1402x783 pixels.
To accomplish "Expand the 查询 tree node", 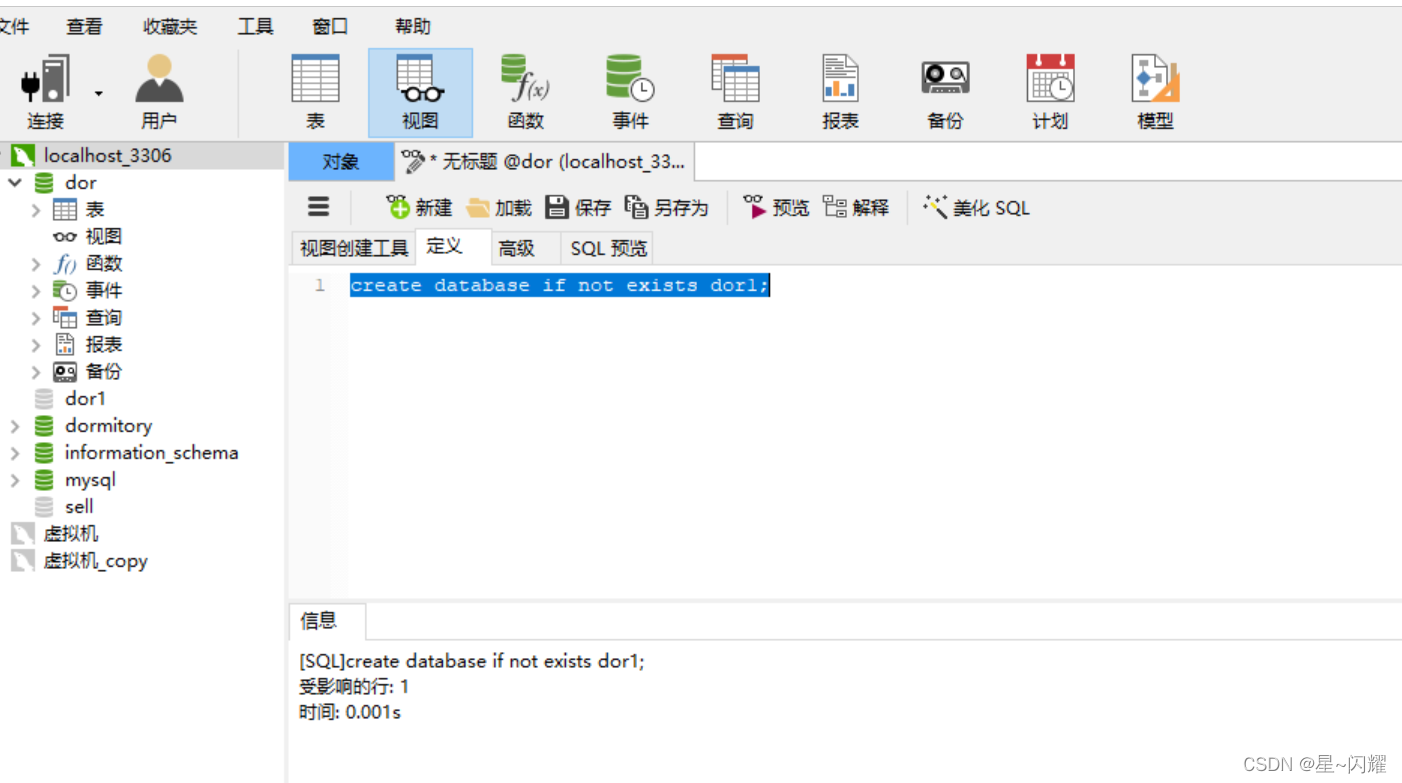I will point(36,317).
